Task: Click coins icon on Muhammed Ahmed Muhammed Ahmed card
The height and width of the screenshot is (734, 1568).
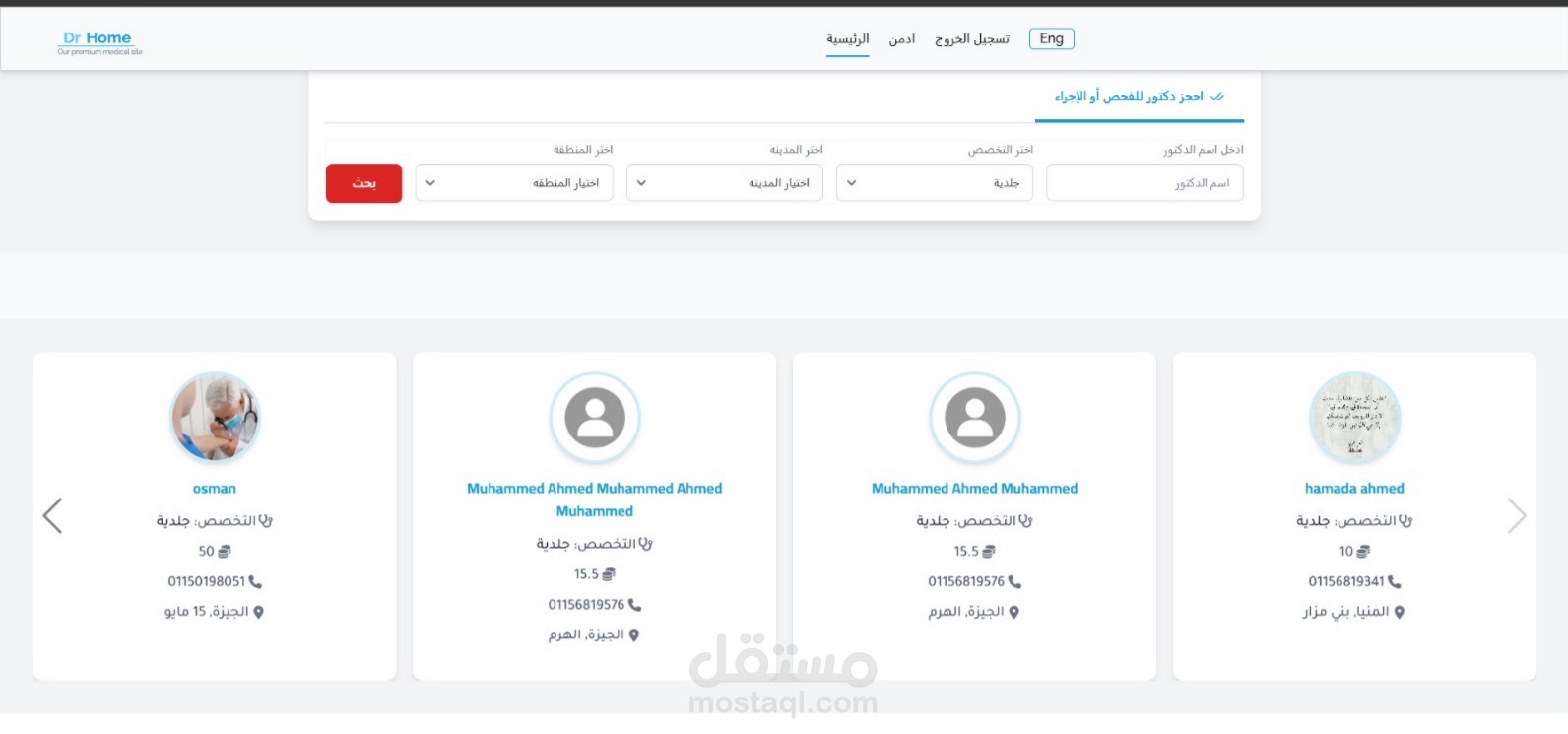Action: [609, 574]
